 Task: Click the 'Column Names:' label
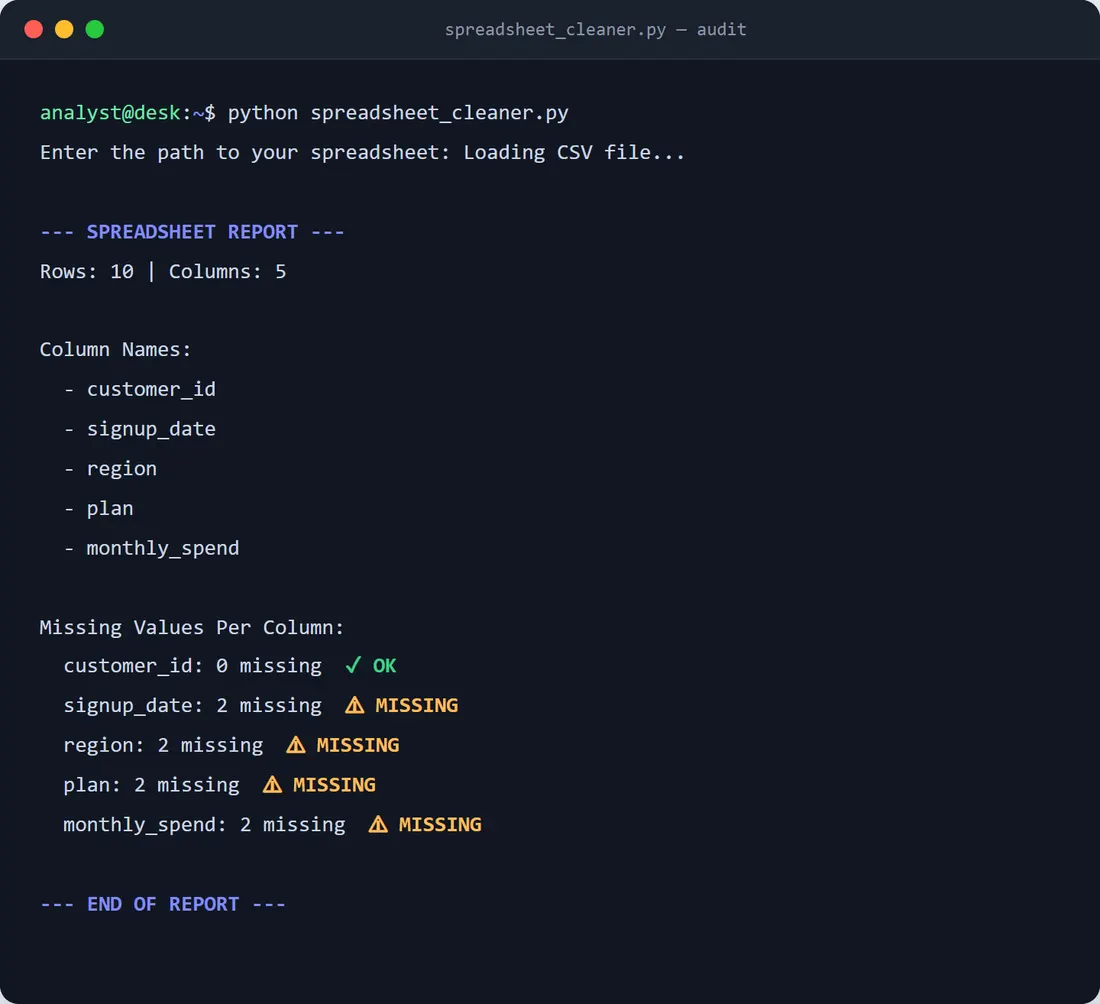(115, 349)
